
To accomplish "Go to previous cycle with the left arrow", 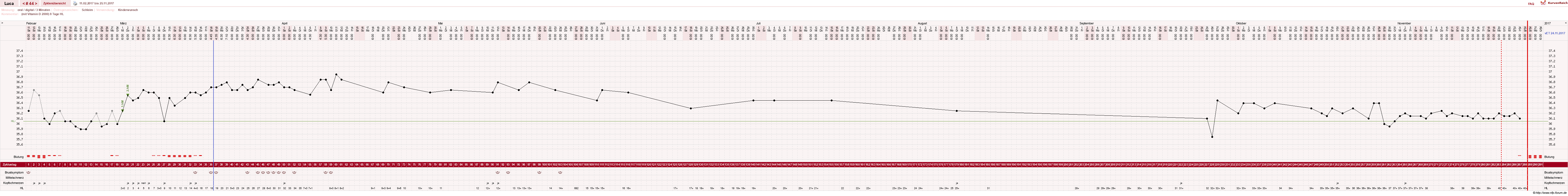I will point(24,4).
